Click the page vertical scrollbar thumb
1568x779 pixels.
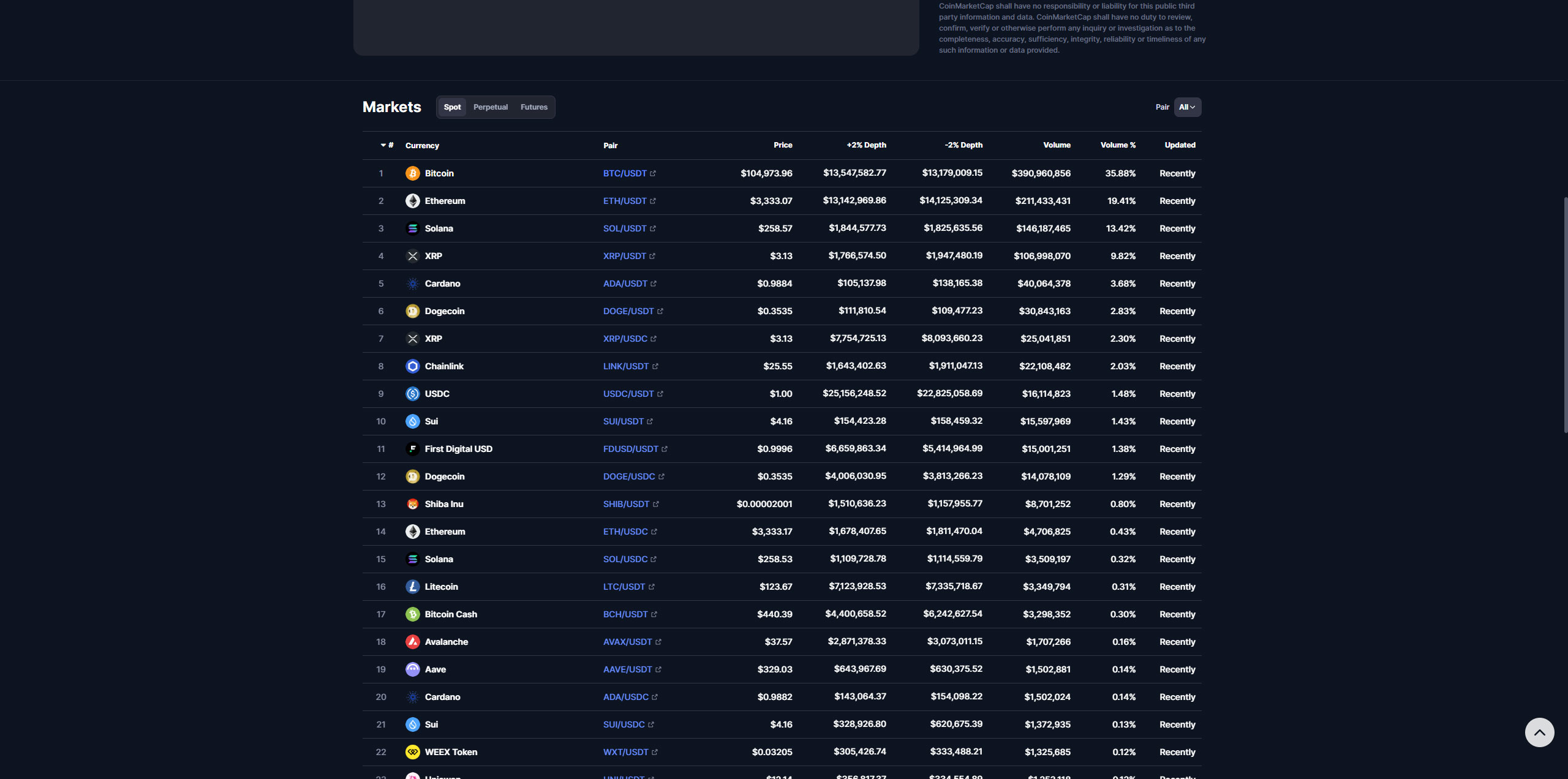click(x=1565, y=315)
